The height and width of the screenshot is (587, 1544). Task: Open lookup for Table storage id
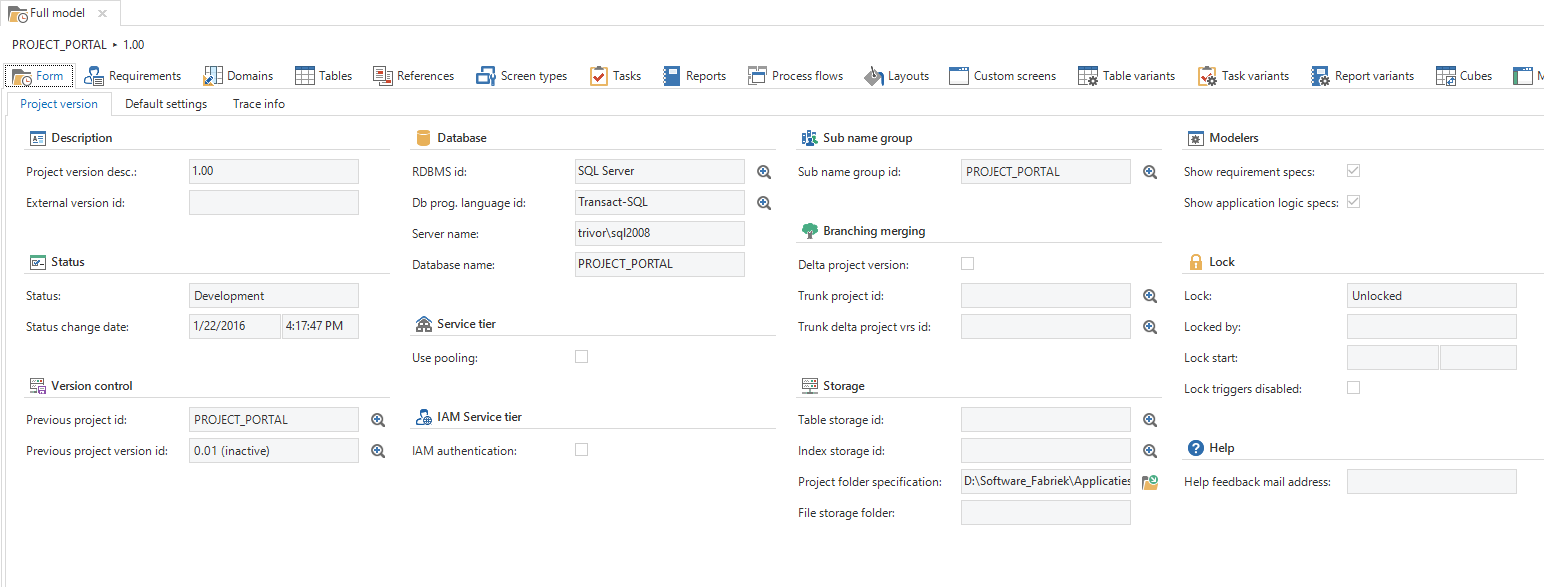[1150, 420]
